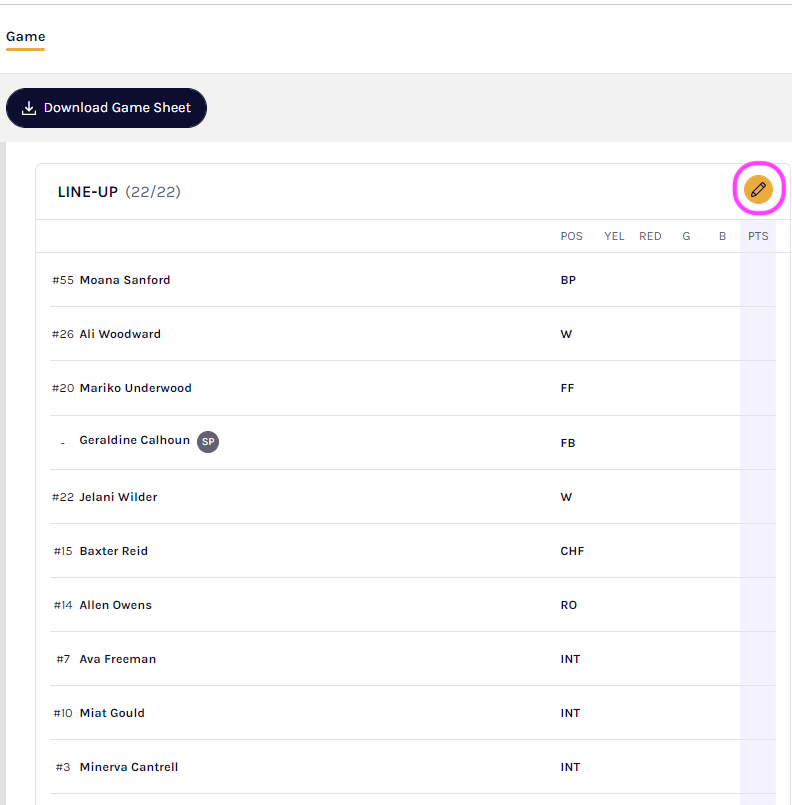The image size is (792, 805).
Task: Click the RED column header
Action: pyautogui.click(x=650, y=236)
